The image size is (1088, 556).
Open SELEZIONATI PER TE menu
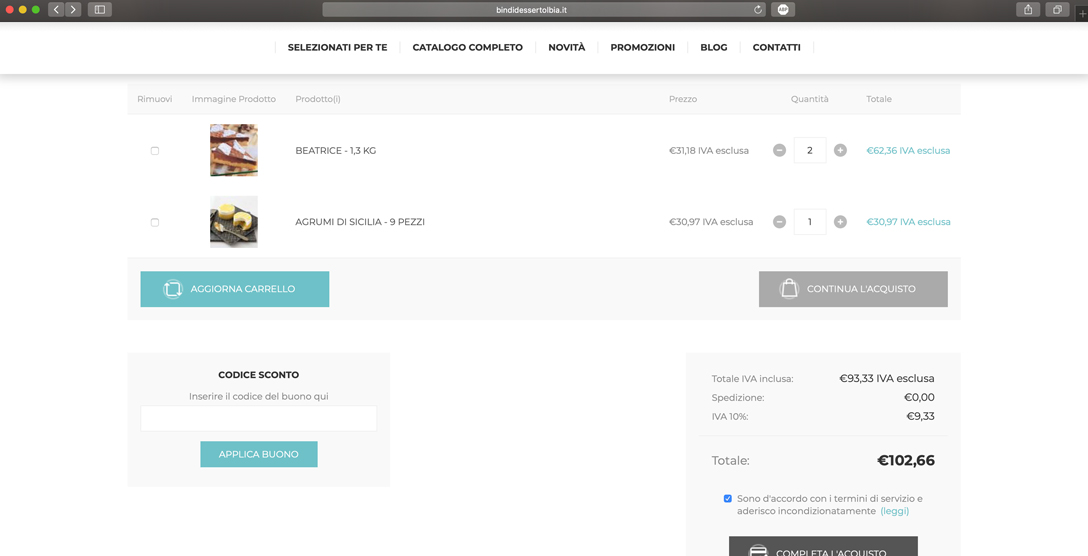[337, 48]
